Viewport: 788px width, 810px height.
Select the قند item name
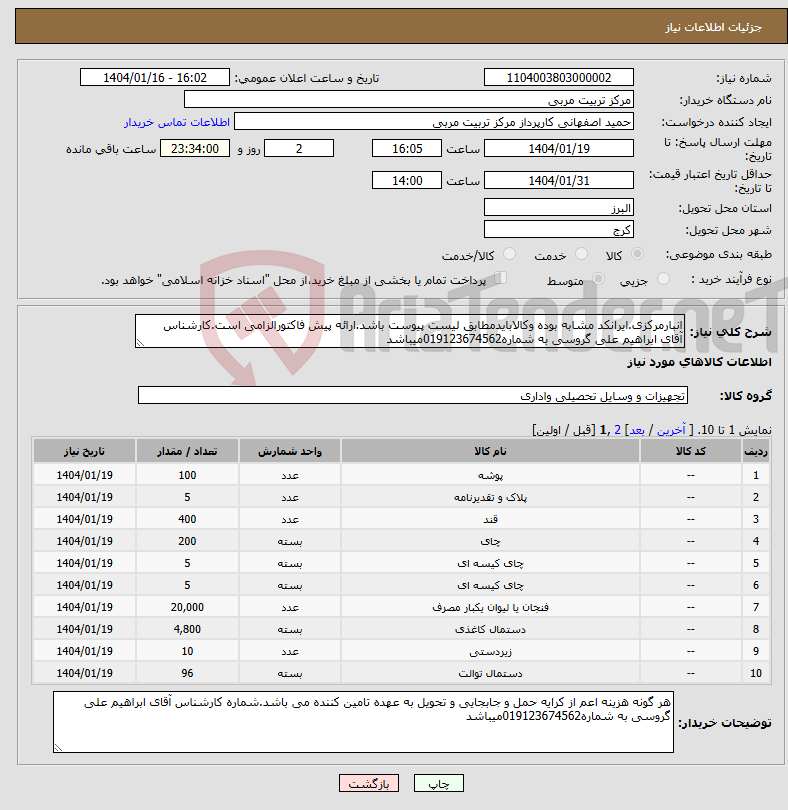tap(490, 519)
